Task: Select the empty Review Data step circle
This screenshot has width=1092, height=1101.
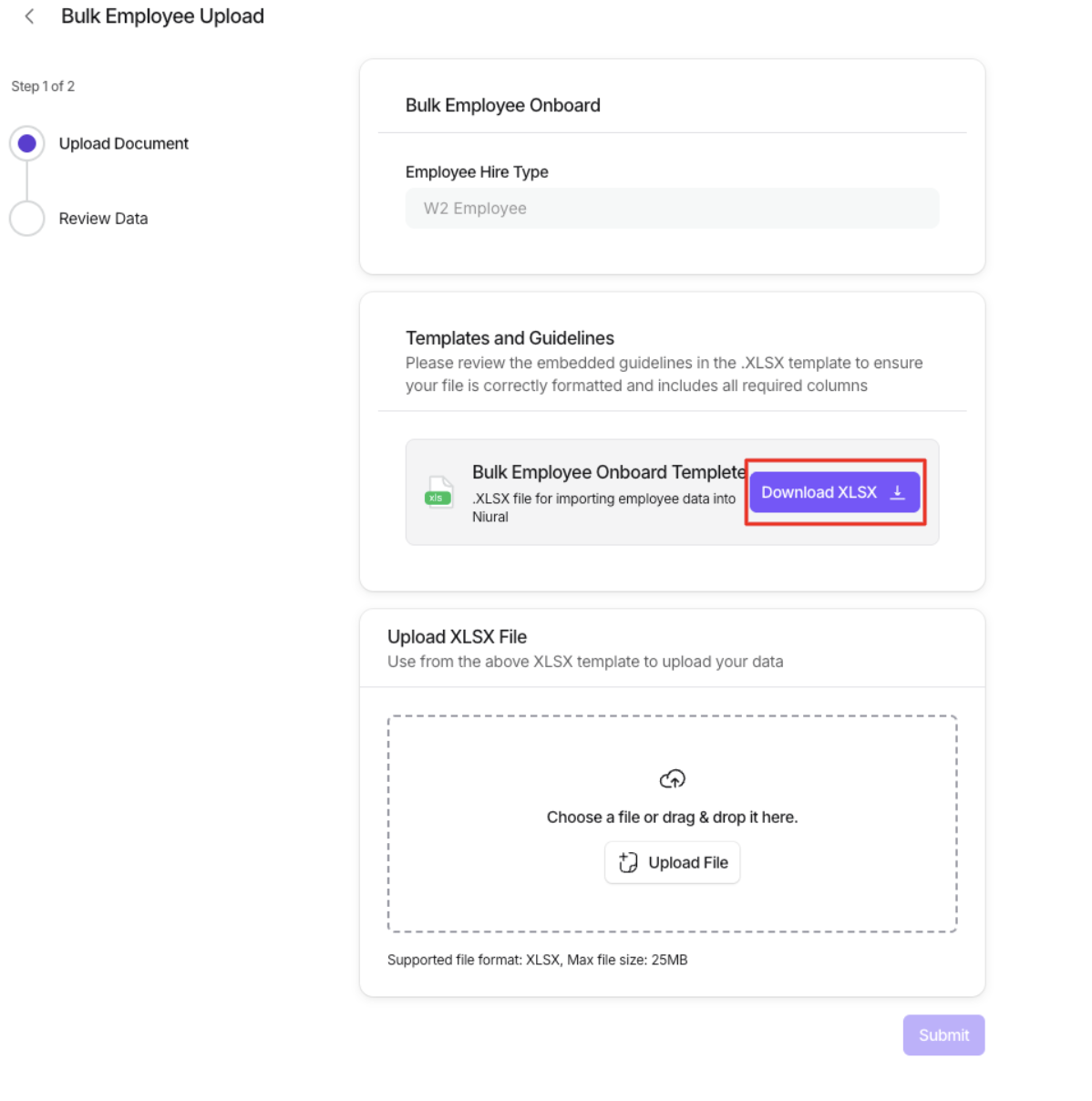Action: [x=27, y=219]
